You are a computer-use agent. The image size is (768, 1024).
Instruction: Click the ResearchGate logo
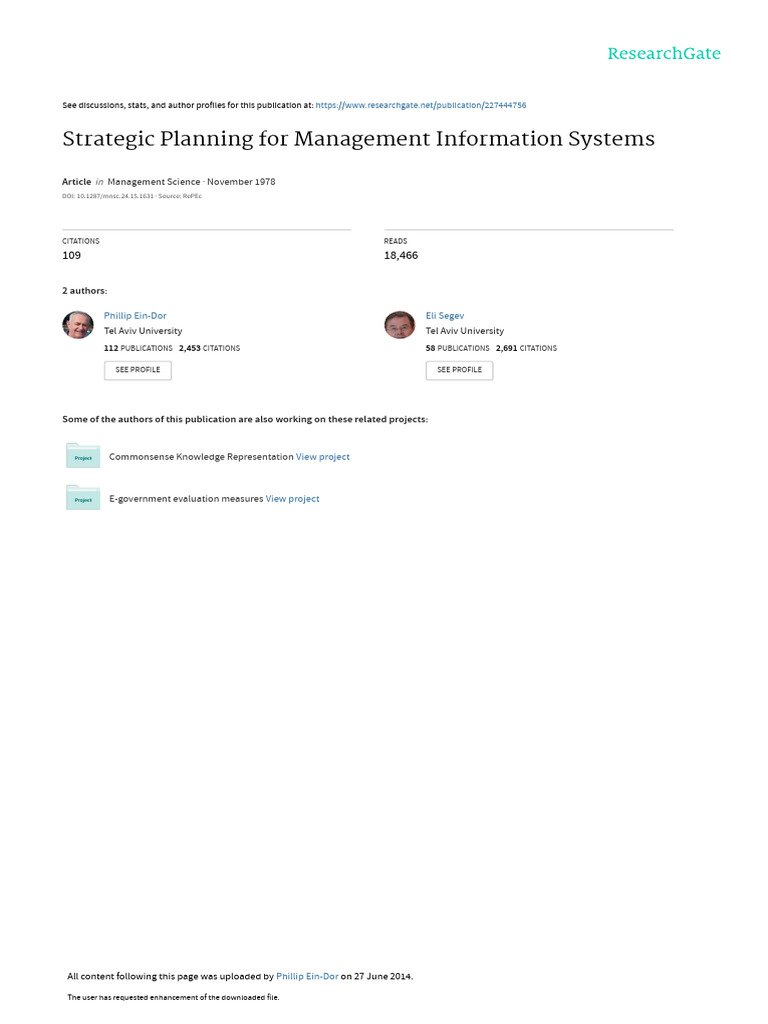664,54
